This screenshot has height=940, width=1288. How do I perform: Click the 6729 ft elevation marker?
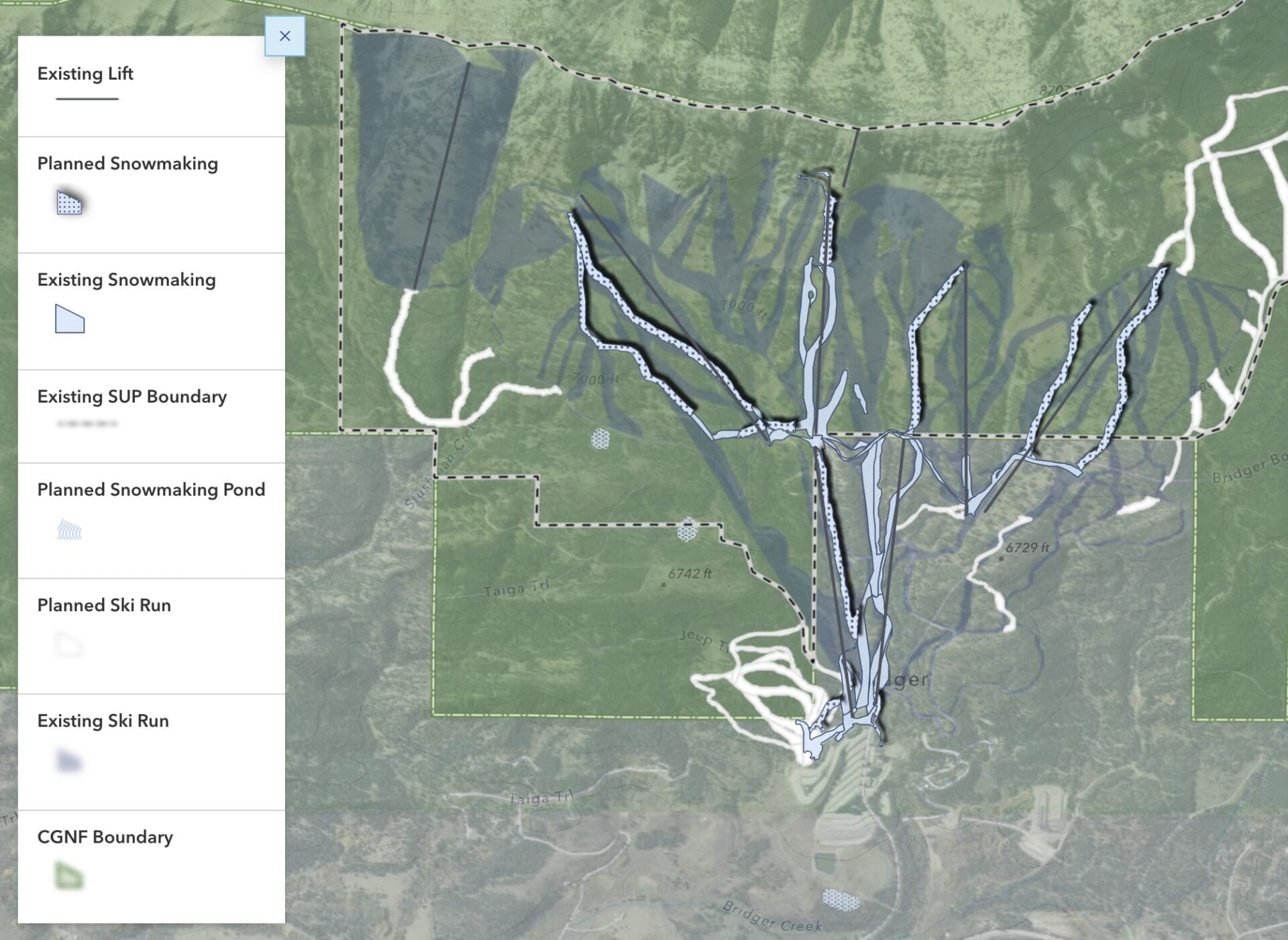pyautogui.click(x=1026, y=548)
